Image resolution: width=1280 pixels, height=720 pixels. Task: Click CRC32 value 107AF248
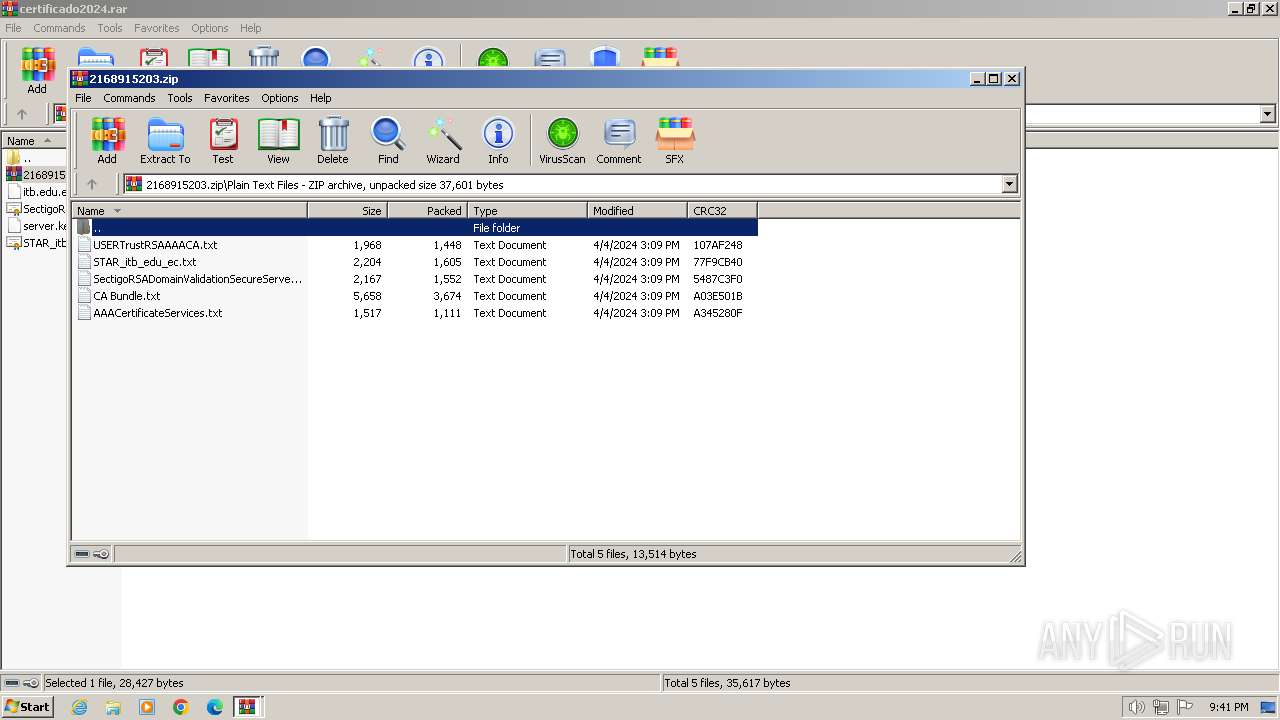click(718, 245)
